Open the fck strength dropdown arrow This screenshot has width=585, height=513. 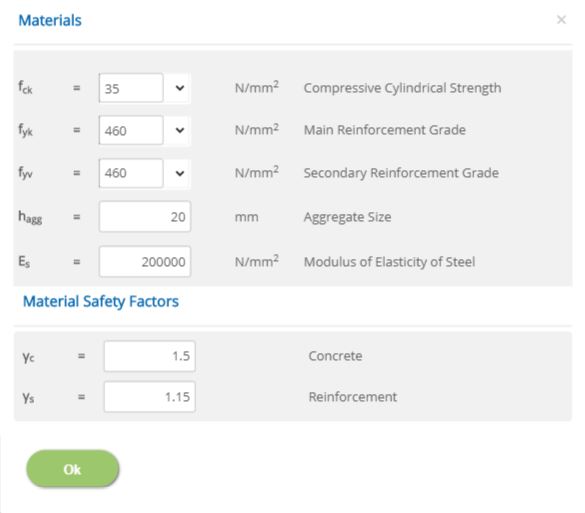pos(180,88)
